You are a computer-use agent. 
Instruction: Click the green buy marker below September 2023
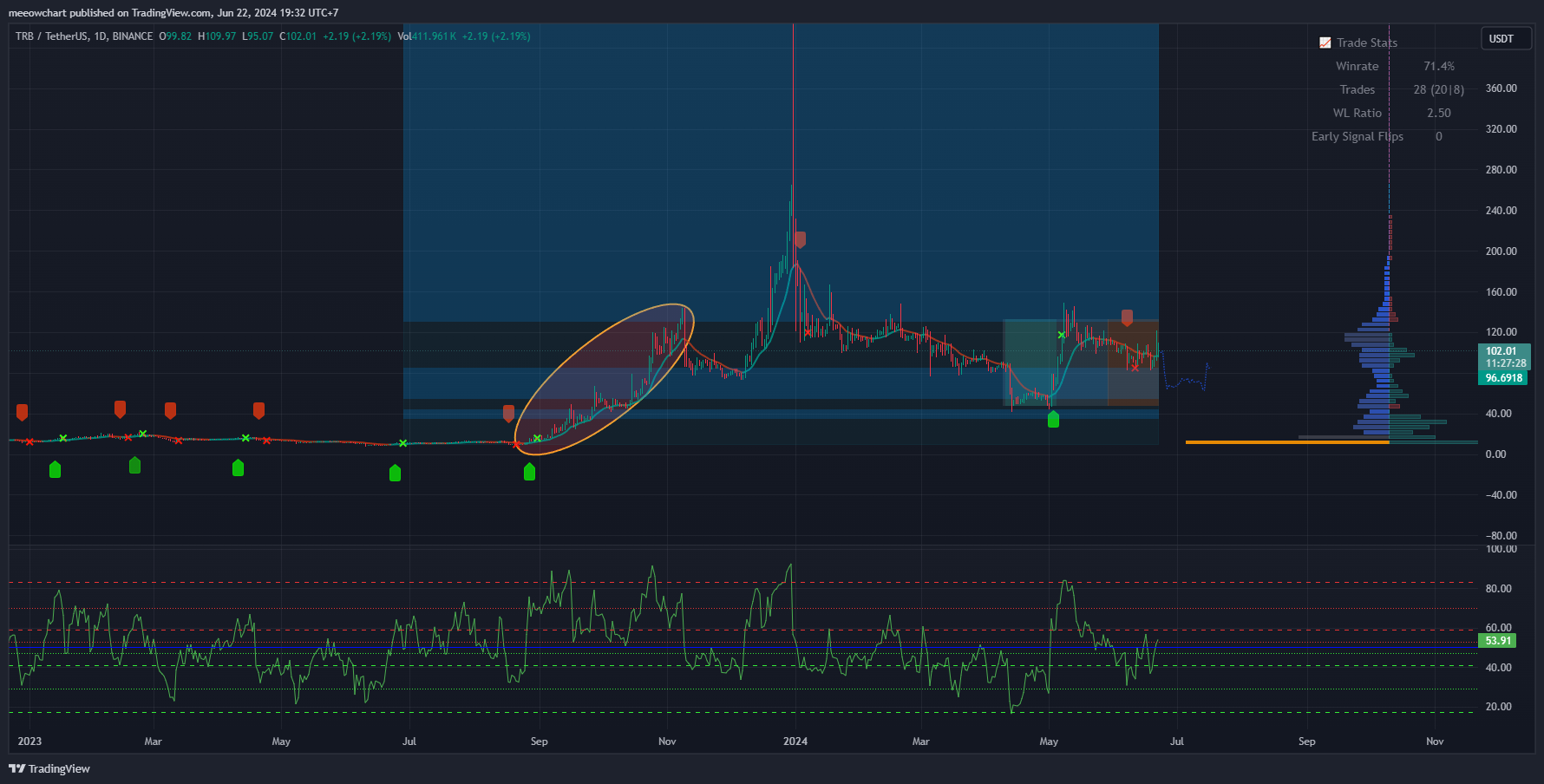(530, 472)
